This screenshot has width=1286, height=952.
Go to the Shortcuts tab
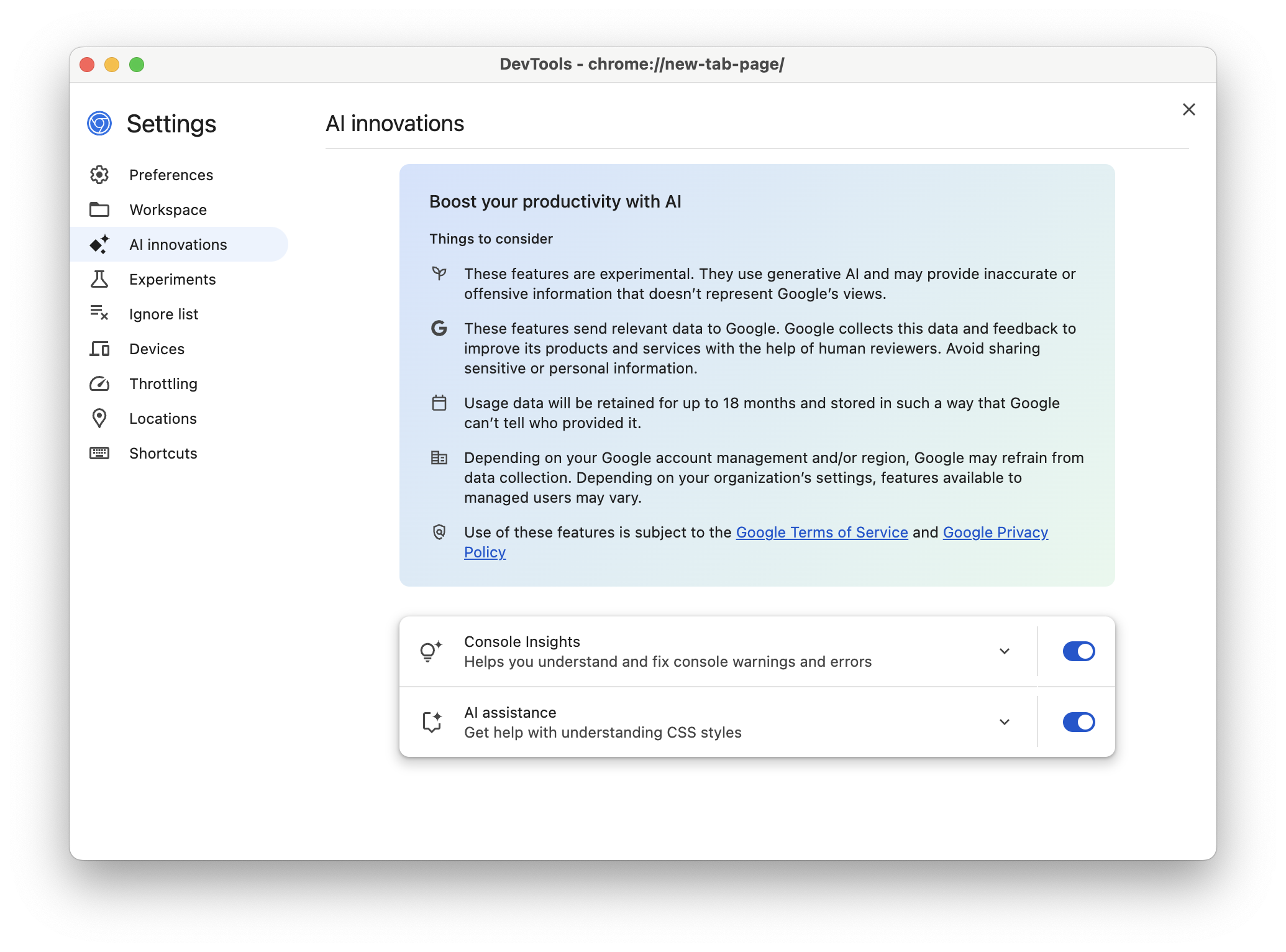tap(179, 453)
